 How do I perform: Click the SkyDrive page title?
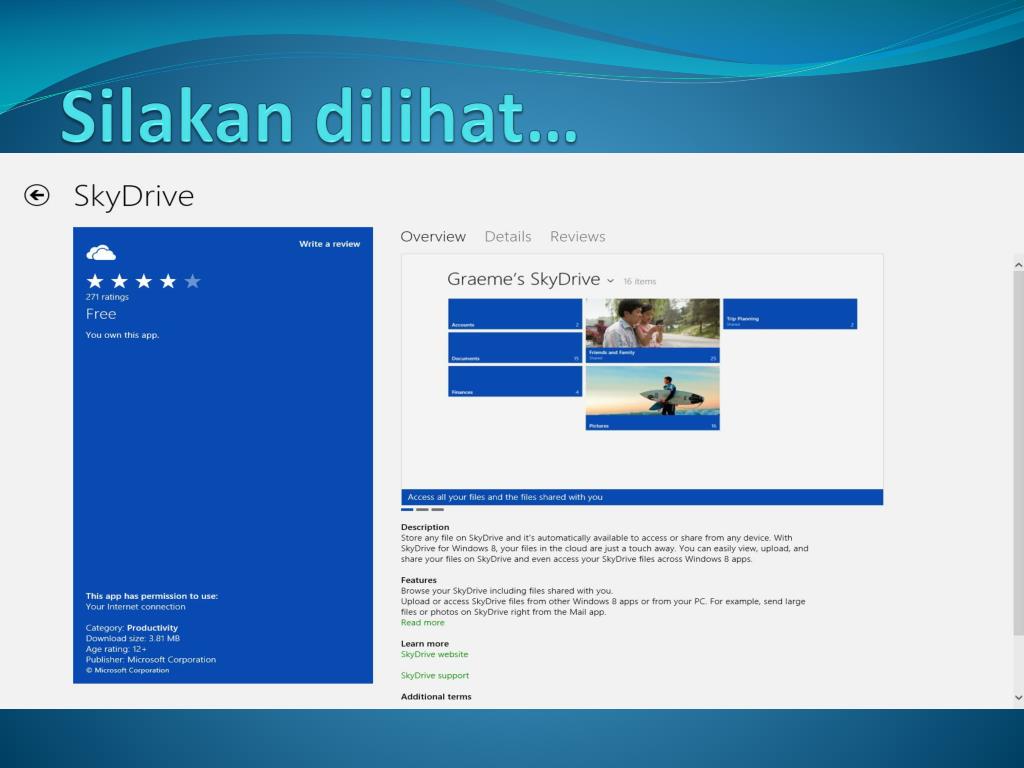click(x=134, y=196)
